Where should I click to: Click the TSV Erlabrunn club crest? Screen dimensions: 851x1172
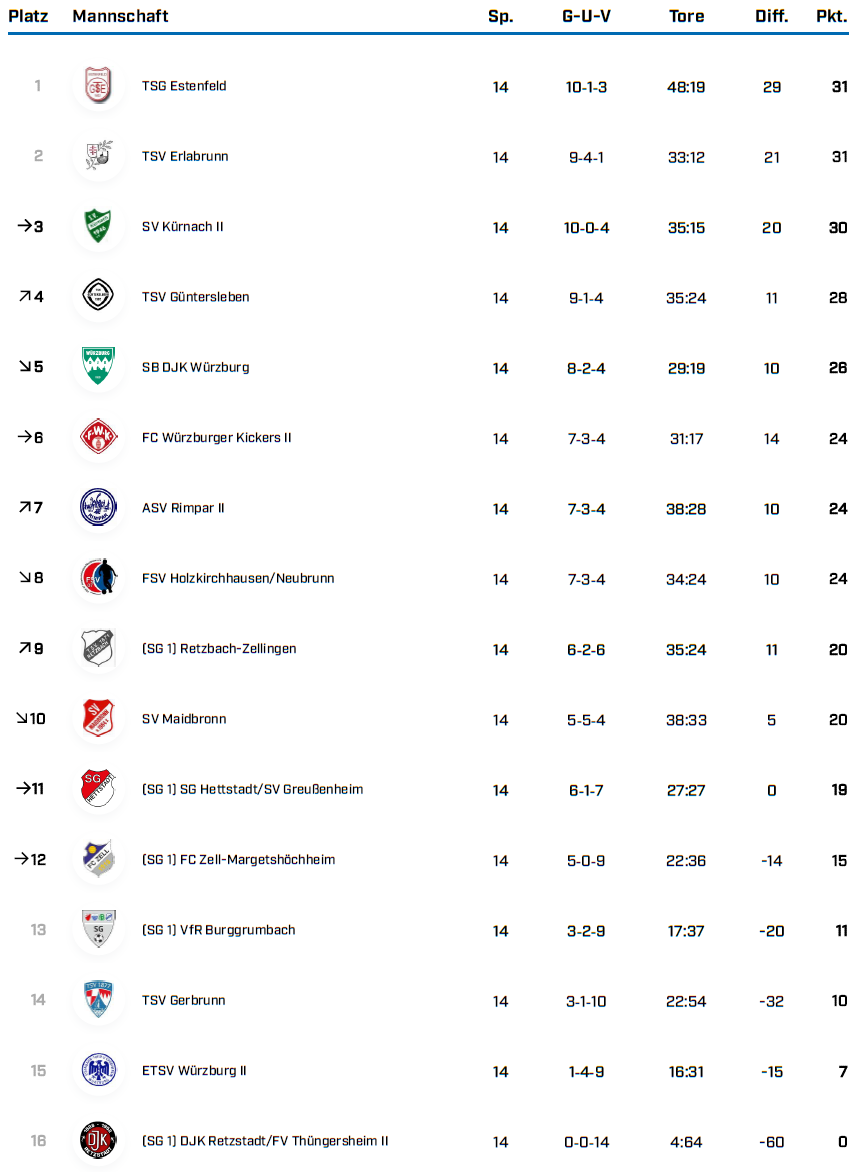(99, 156)
